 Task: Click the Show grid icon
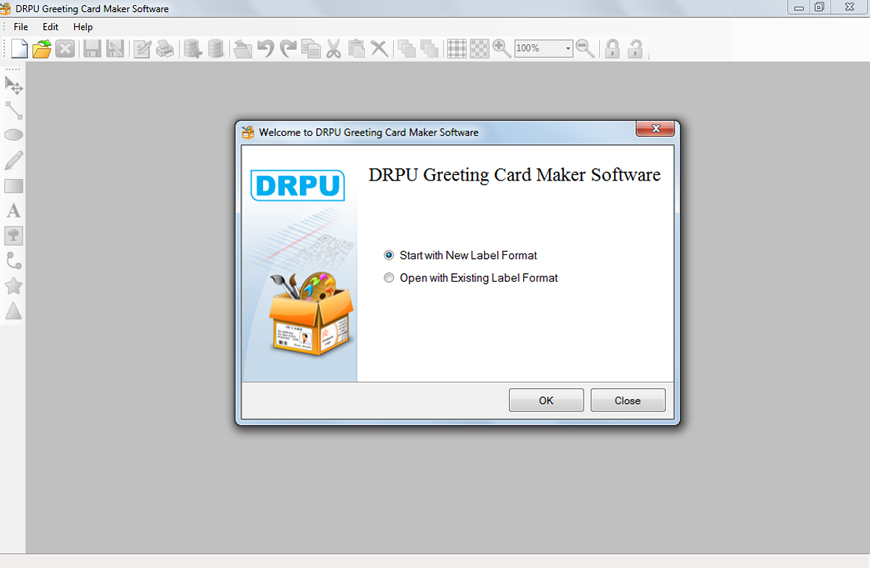click(457, 49)
